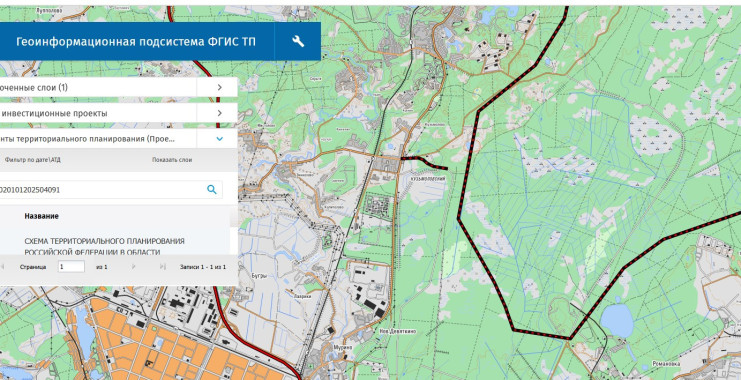Jump to the last results page arrow
The height and width of the screenshot is (380, 741).
[163, 267]
